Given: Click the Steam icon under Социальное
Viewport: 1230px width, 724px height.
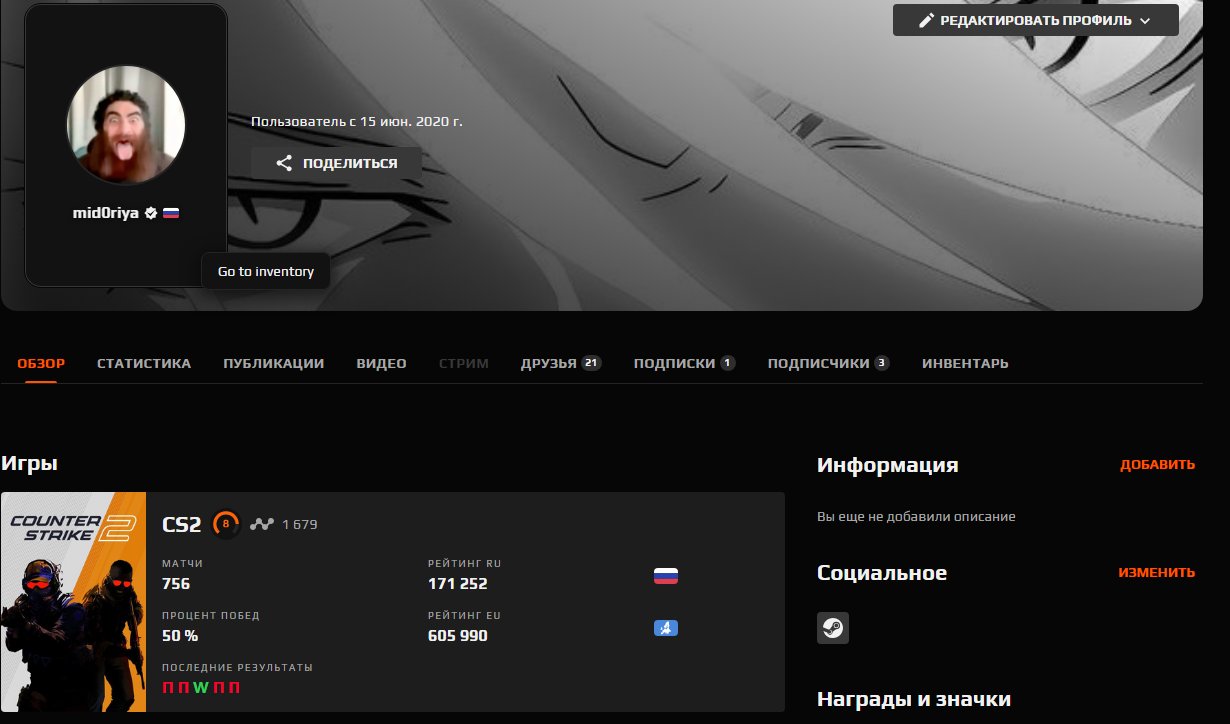Looking at the screenshot, I should point(833,628).
